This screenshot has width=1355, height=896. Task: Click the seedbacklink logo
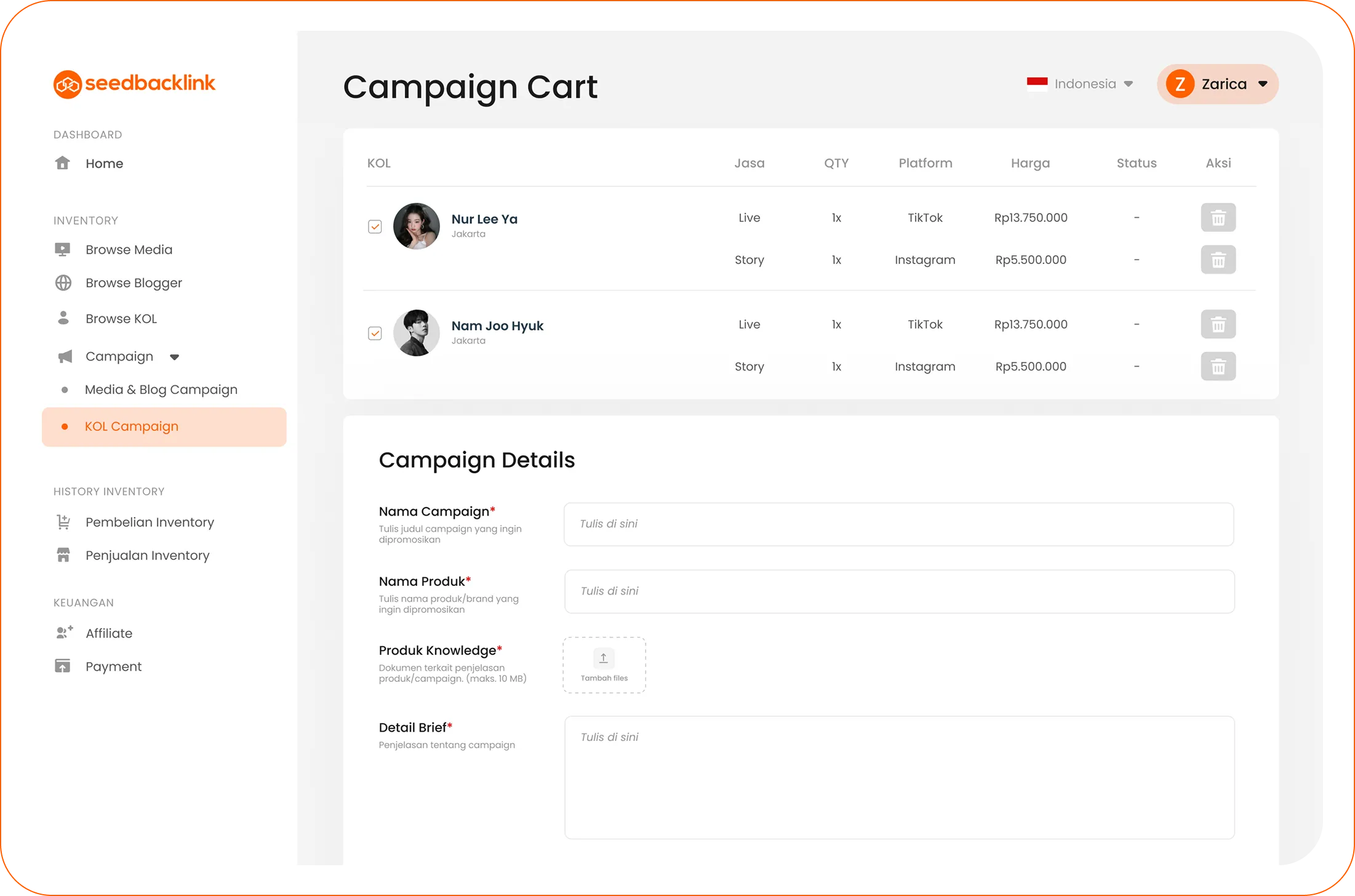(x=134, y=84)
